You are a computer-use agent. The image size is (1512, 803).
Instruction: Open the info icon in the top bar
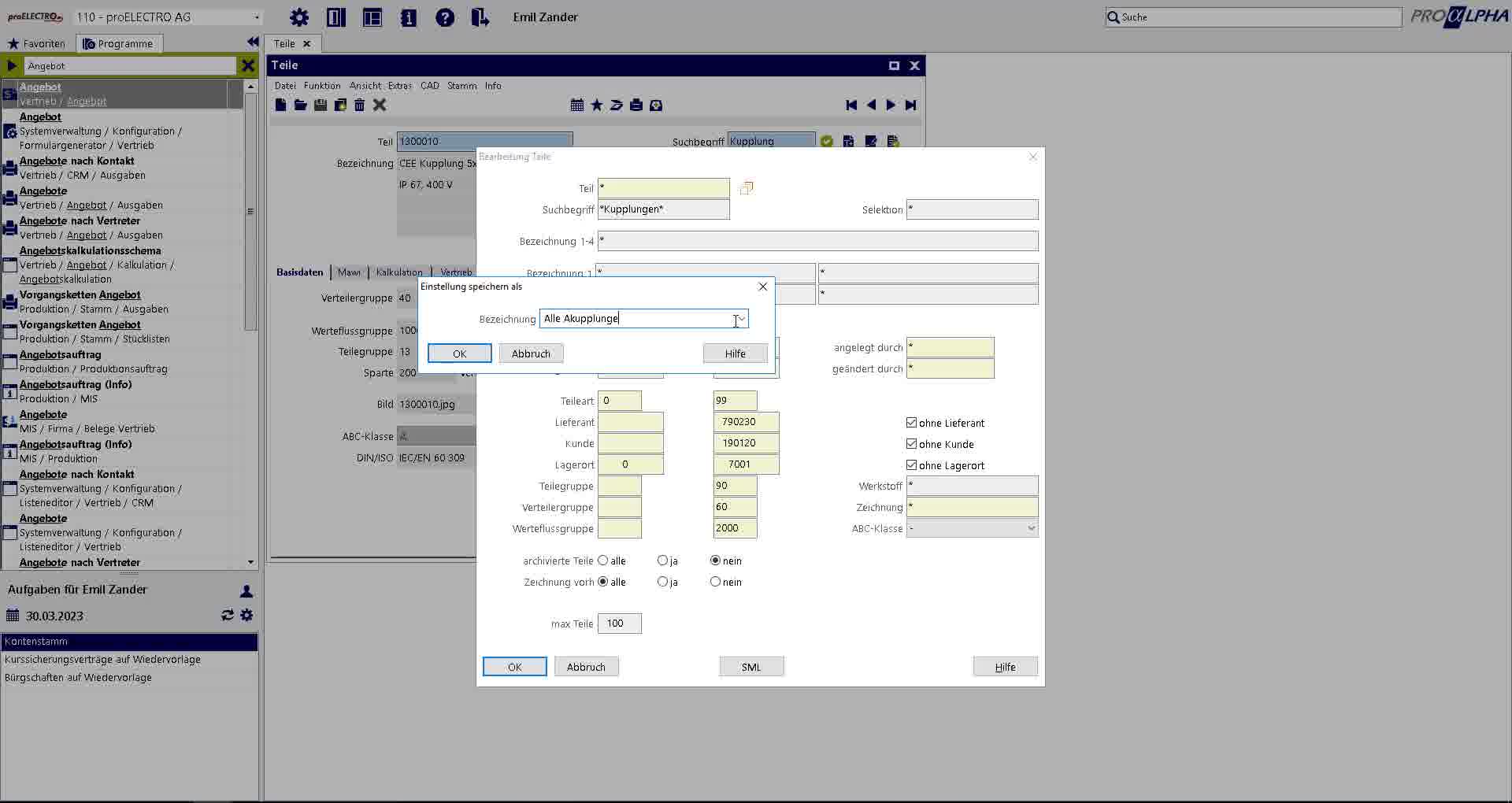[409, 17]
